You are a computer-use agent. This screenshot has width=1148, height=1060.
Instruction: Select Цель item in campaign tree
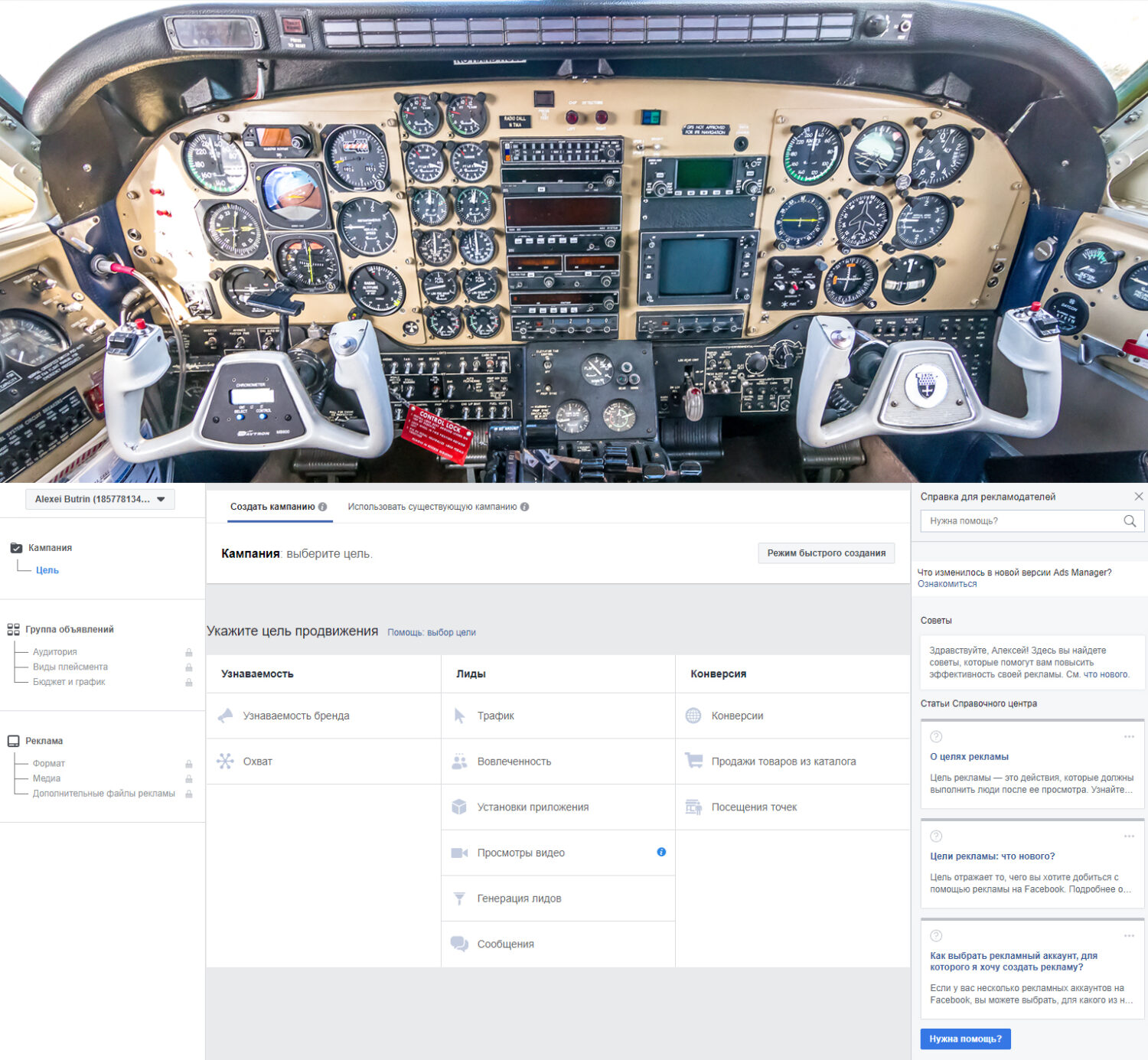coord(47,570)
